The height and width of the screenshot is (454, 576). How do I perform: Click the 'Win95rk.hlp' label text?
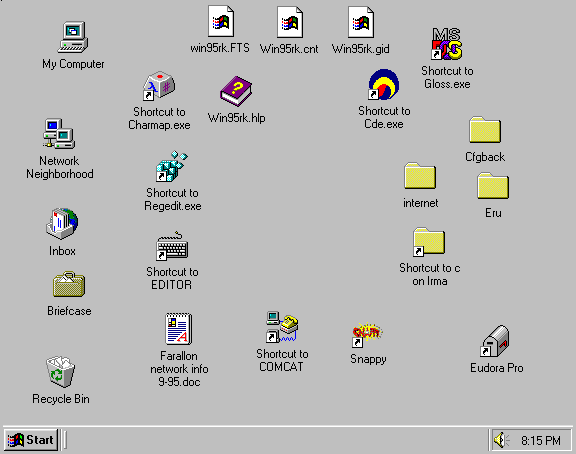point(237,118)
